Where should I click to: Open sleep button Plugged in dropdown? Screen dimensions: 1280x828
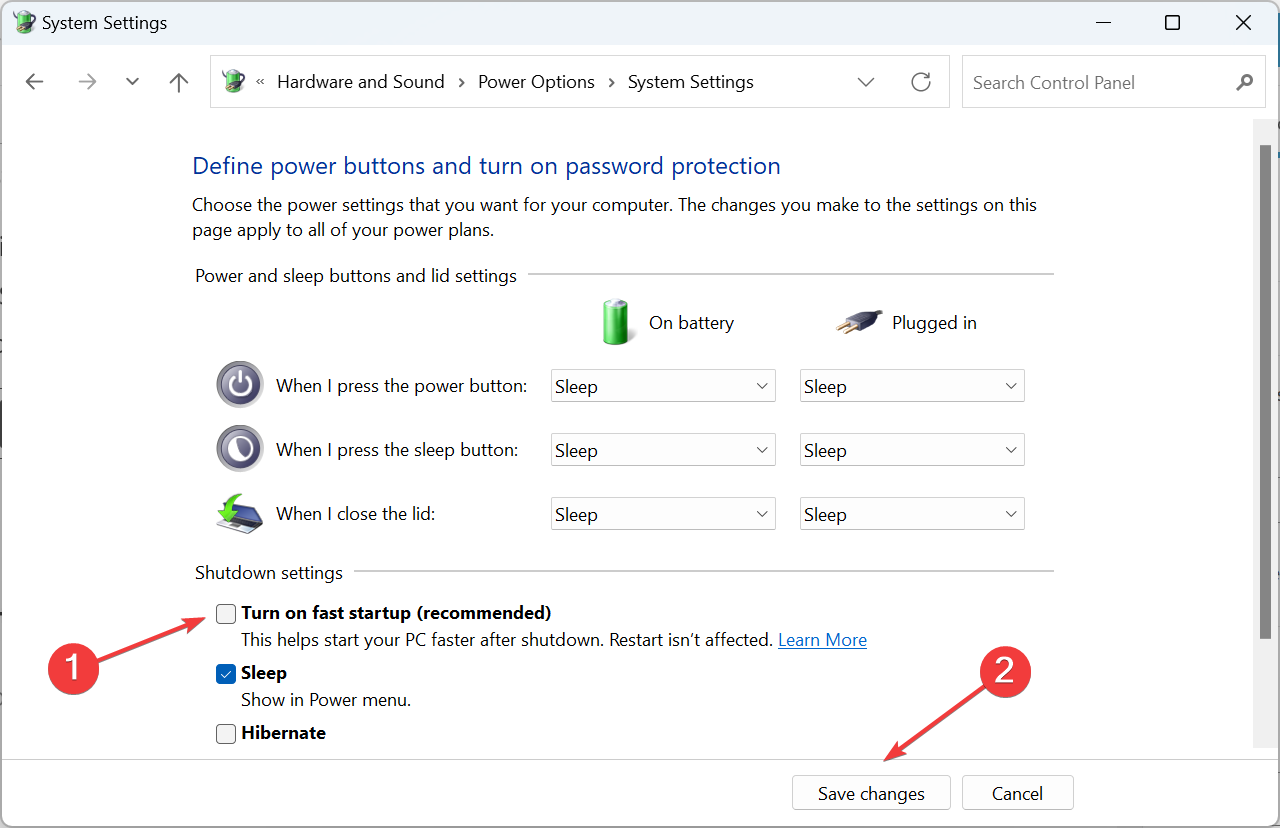(x=912, y=450)
